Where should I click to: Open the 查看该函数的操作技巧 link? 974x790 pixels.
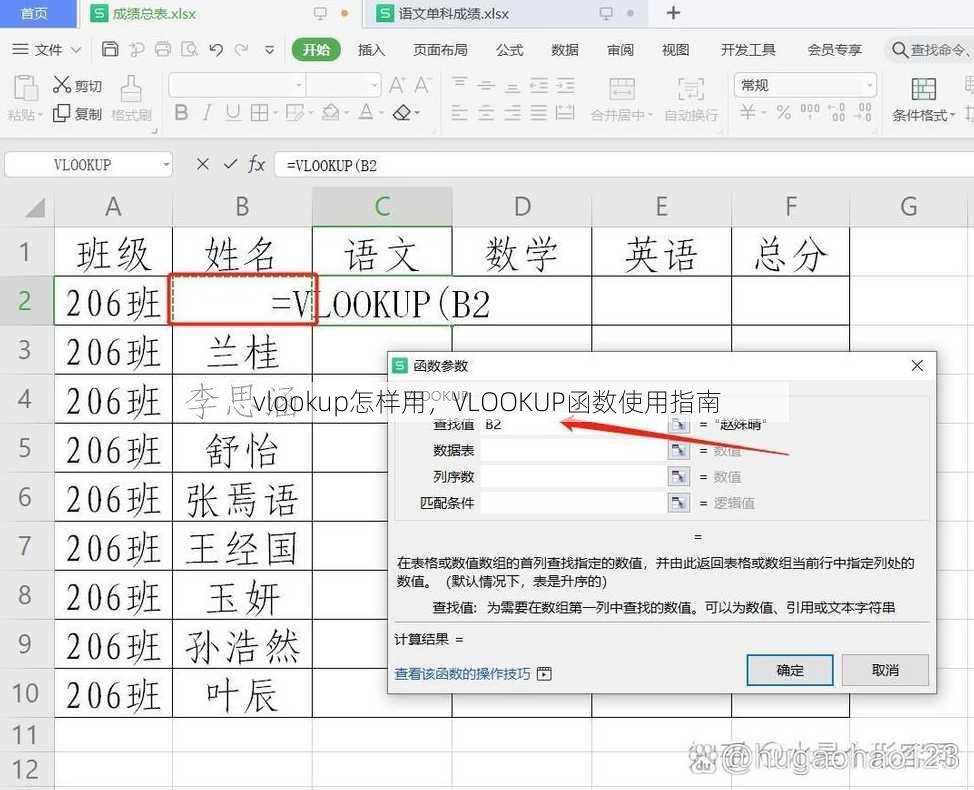click(x=463, y=674)
